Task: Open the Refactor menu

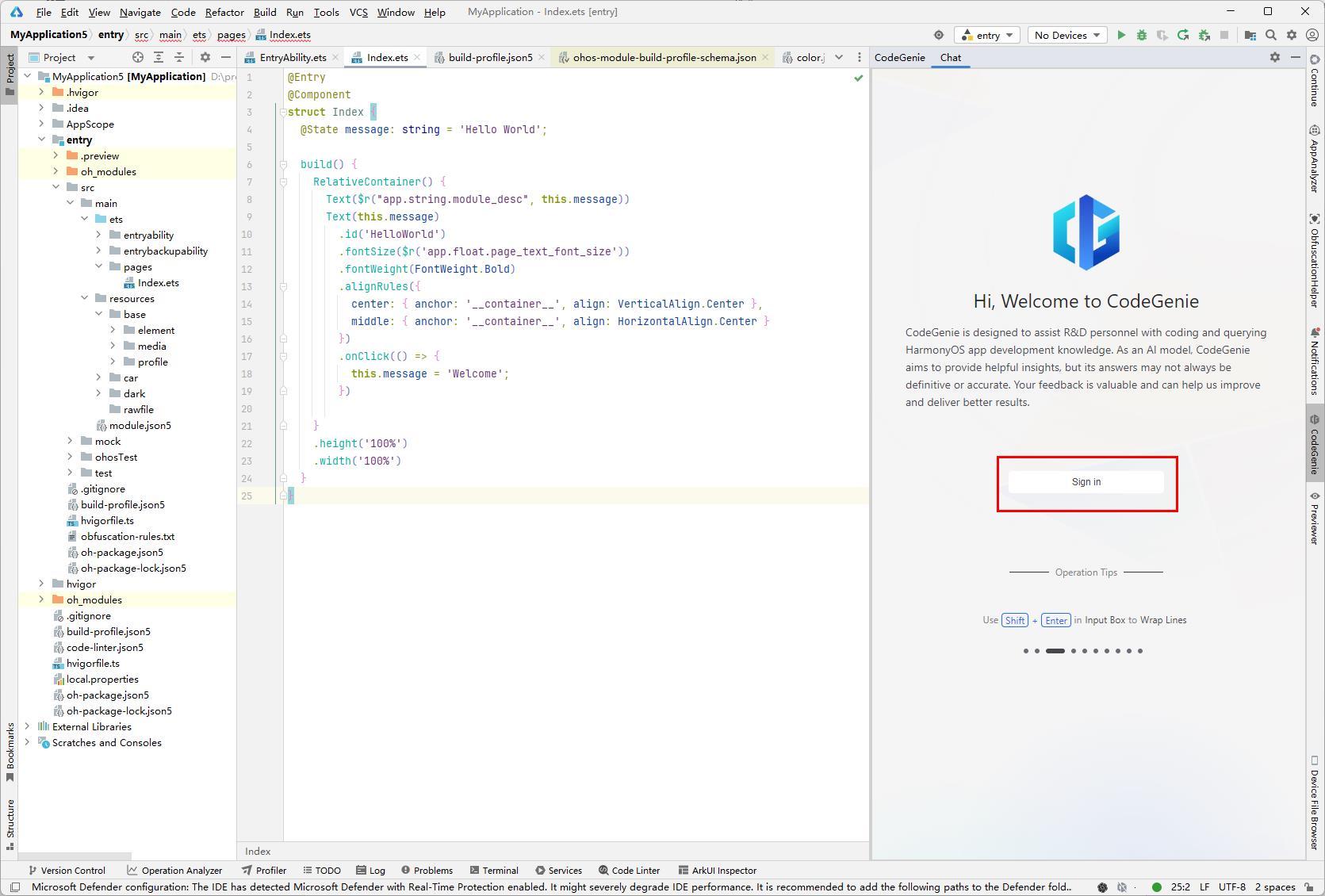Action: click(224, 12)
